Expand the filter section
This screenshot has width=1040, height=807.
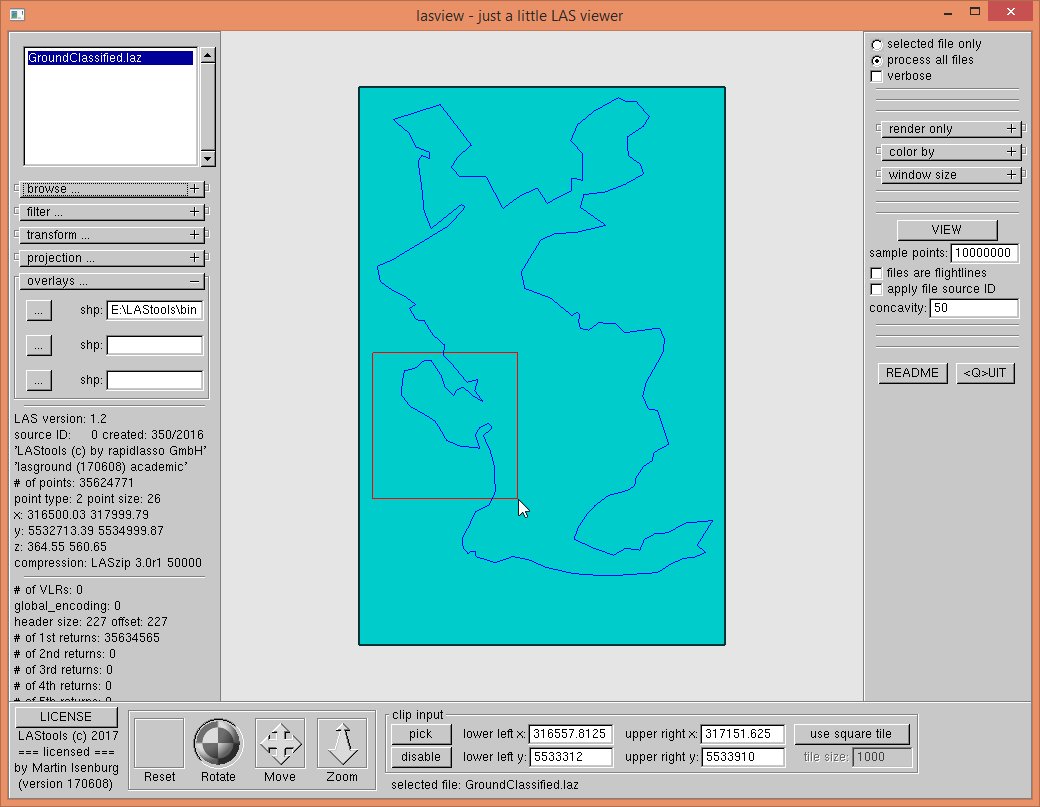(x=194, y=212)
